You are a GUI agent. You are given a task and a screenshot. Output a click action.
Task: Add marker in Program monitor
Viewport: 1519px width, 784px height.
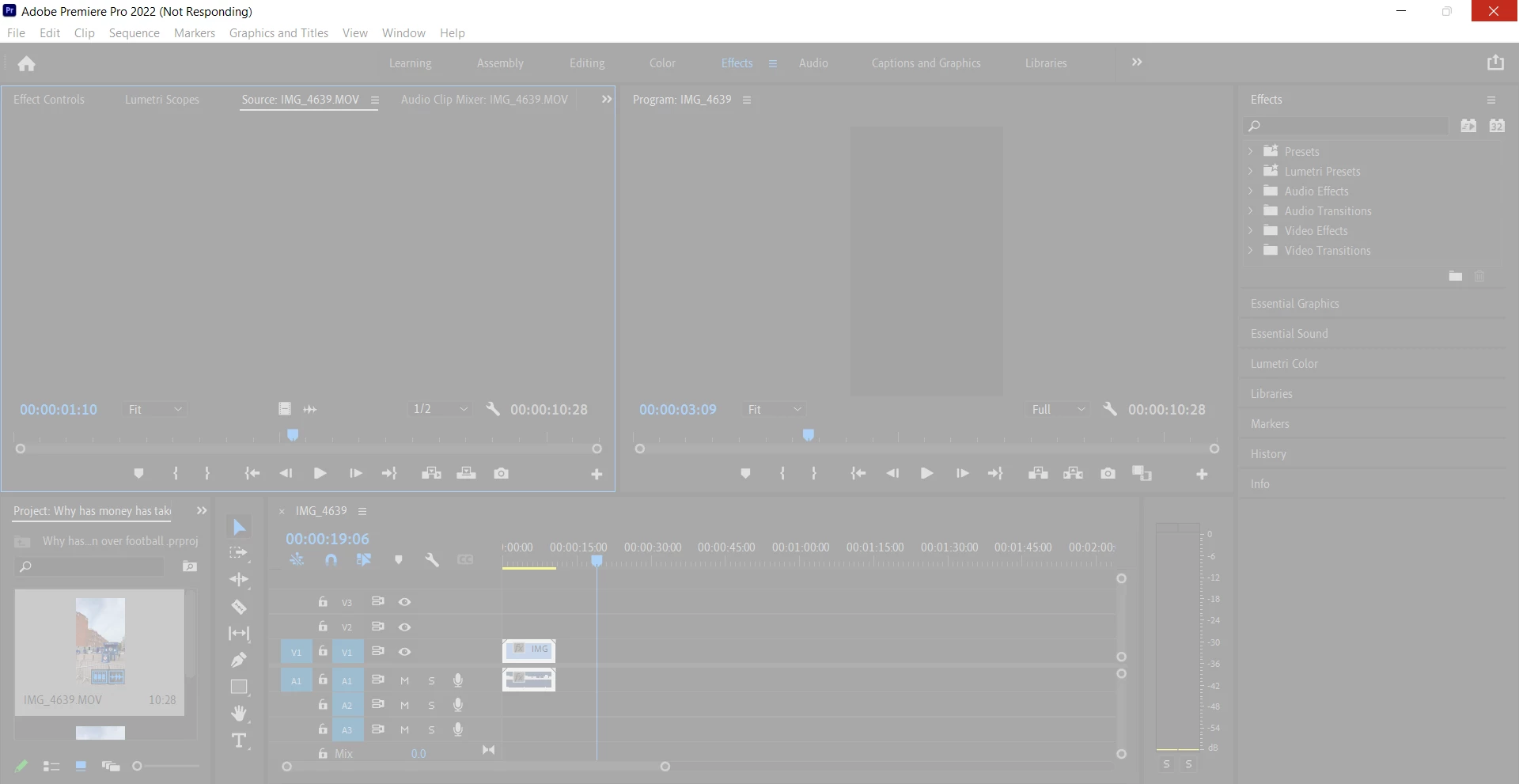(x=745, y=473)
